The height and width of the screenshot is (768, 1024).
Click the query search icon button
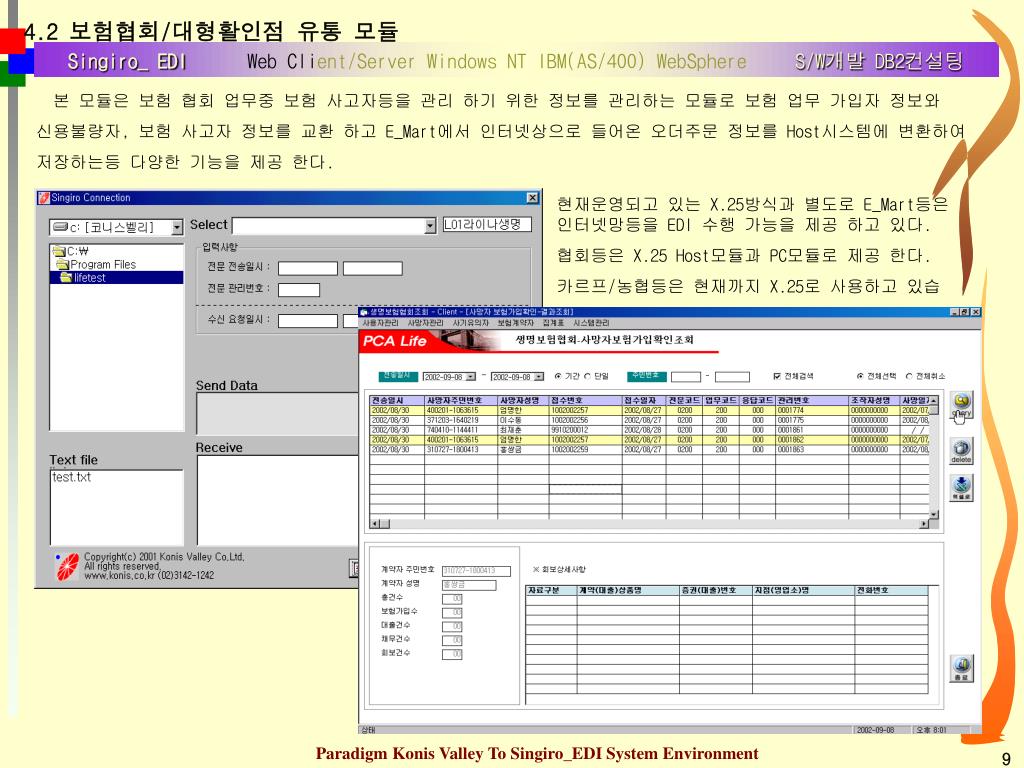961,405
